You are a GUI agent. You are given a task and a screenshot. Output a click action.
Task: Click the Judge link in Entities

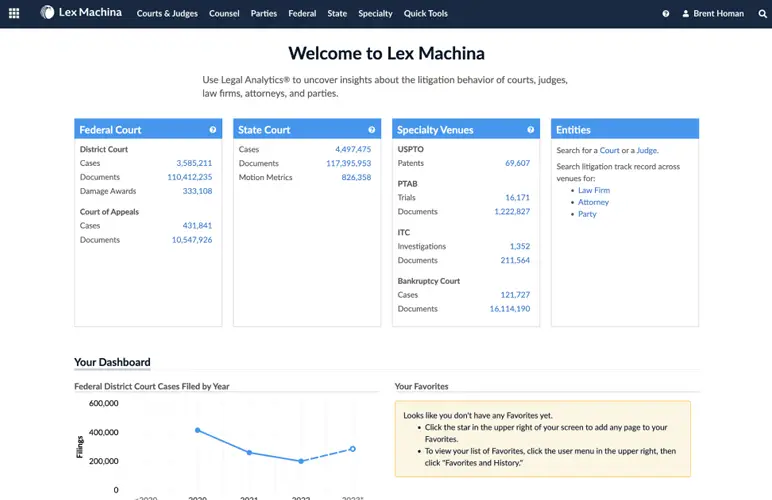(648, 150)
